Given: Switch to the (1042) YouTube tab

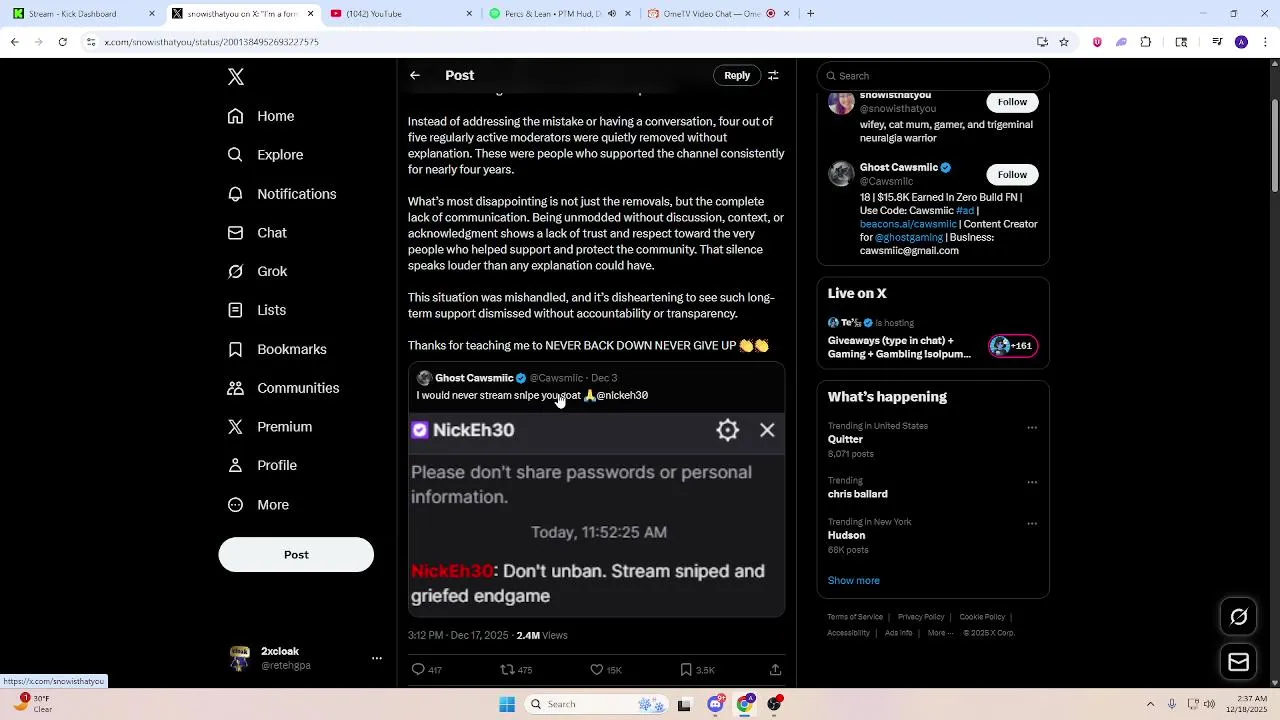Looking at the screenshot, I should click(400, 14).
